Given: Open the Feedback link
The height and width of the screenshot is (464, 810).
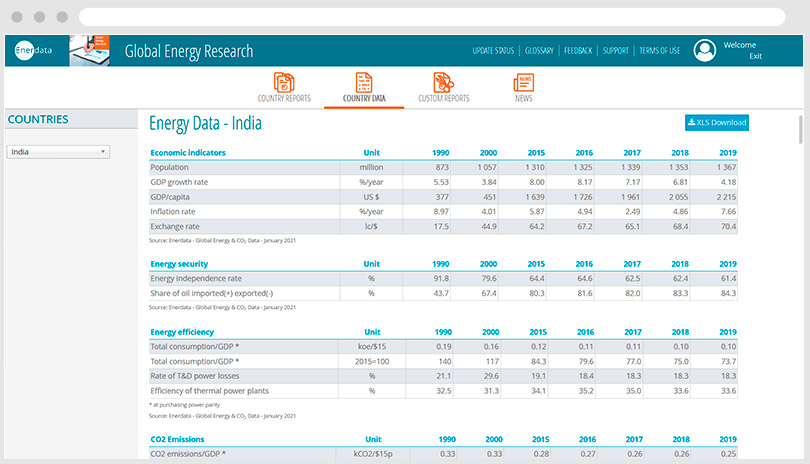Looking at the screenshot, I should [x=578, y=51].
